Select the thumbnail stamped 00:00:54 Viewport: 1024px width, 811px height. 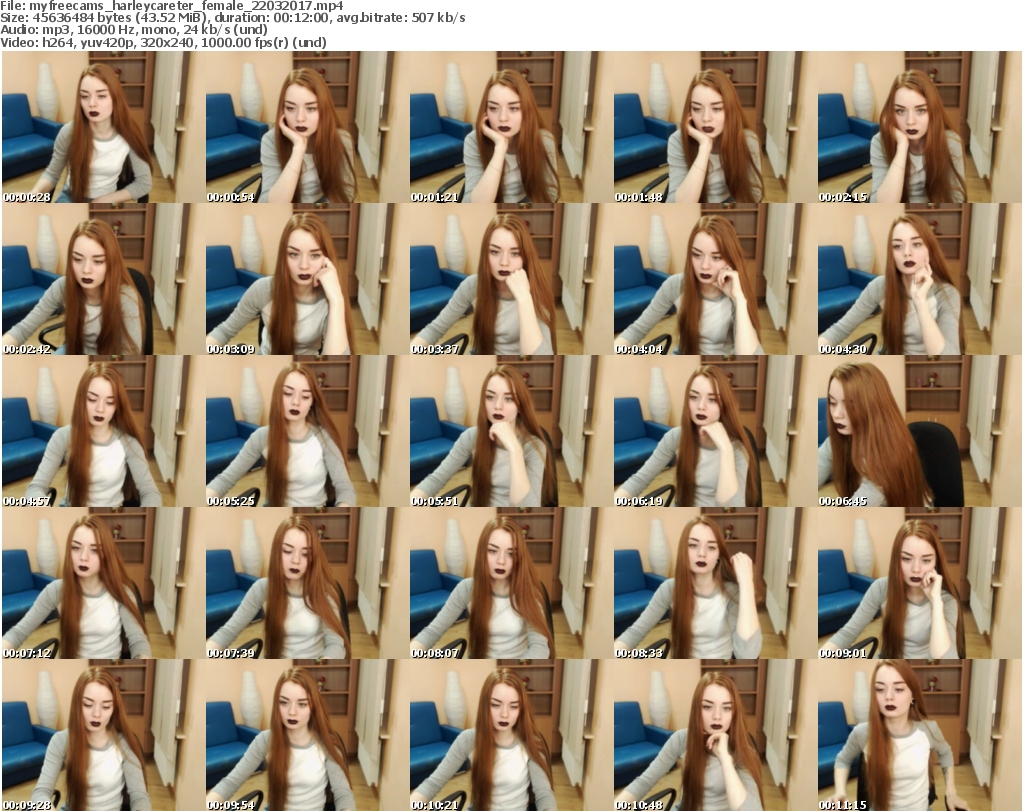tap(308, 127)
